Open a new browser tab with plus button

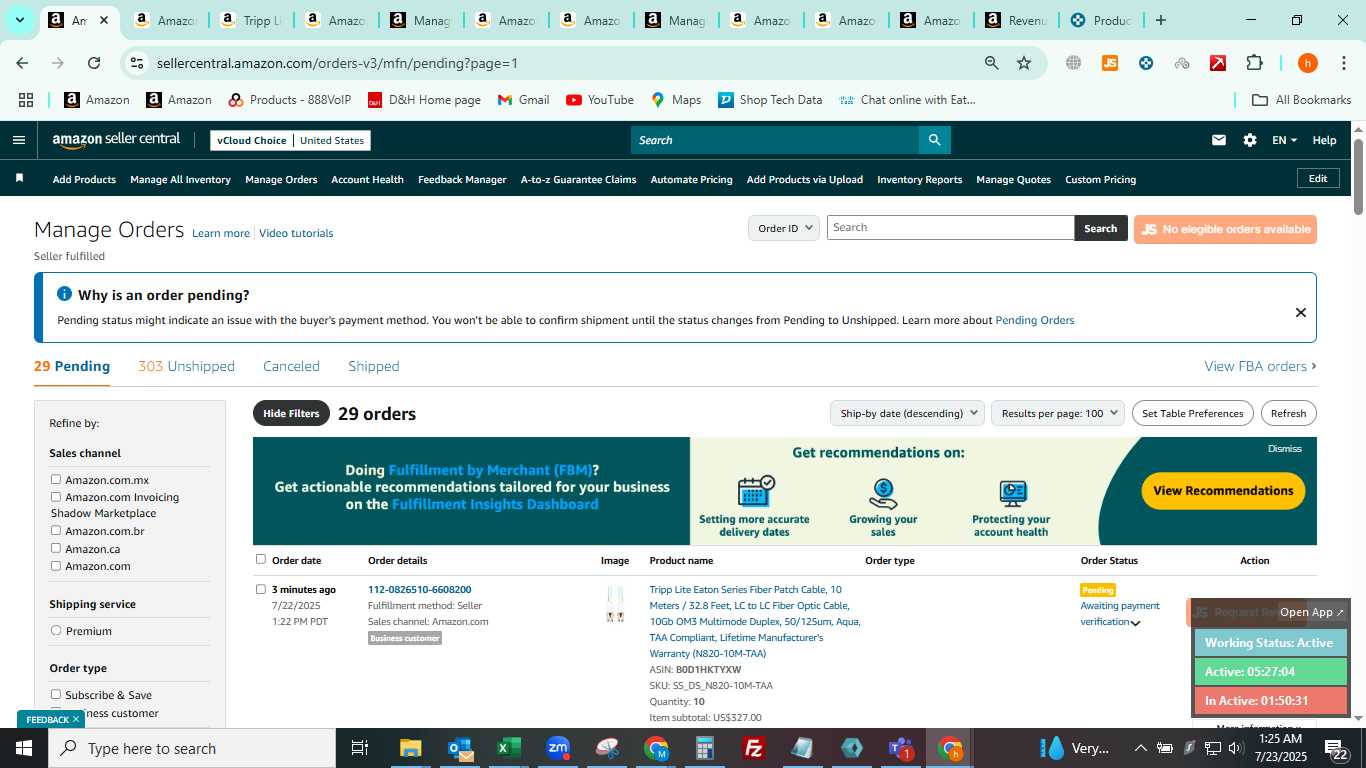coord(1160,20)
